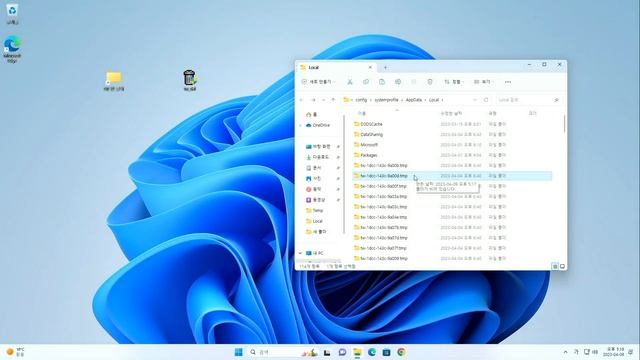The image size is (640, 360).
Task: Click the search magnifier icon in Explorer
Action: (x=556, y=100)
